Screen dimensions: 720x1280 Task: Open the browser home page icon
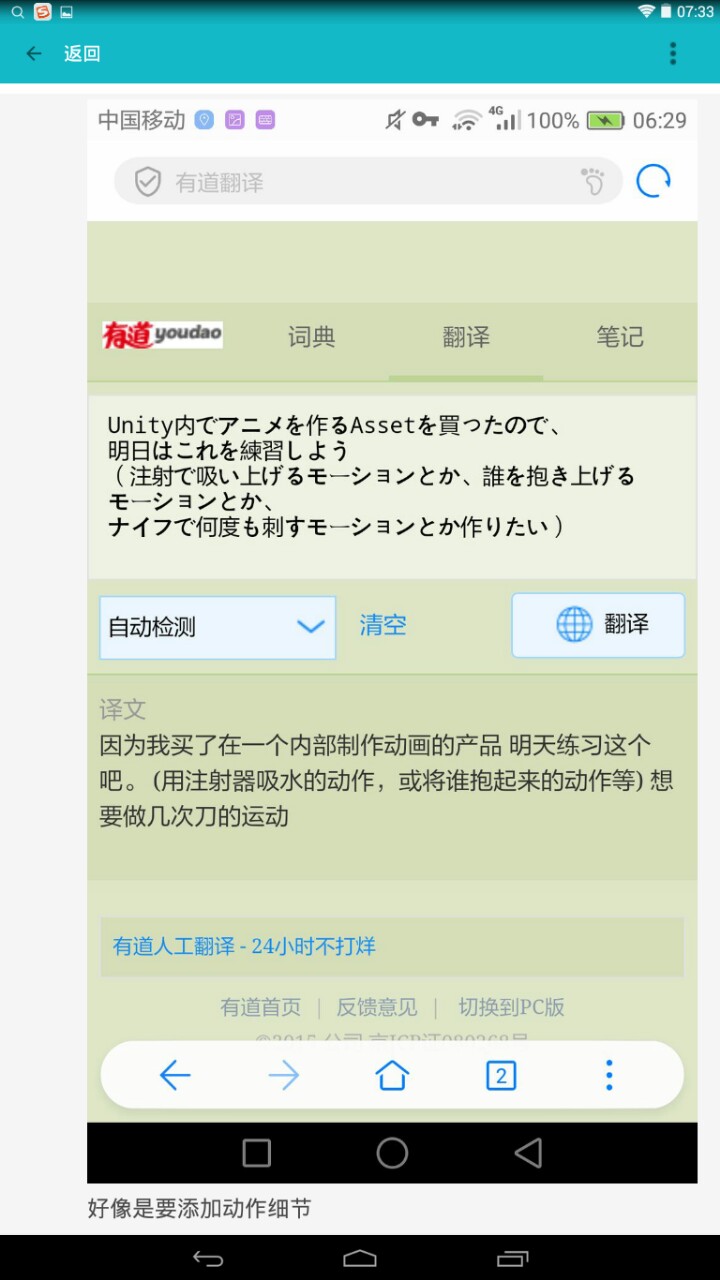(392, 1075)
